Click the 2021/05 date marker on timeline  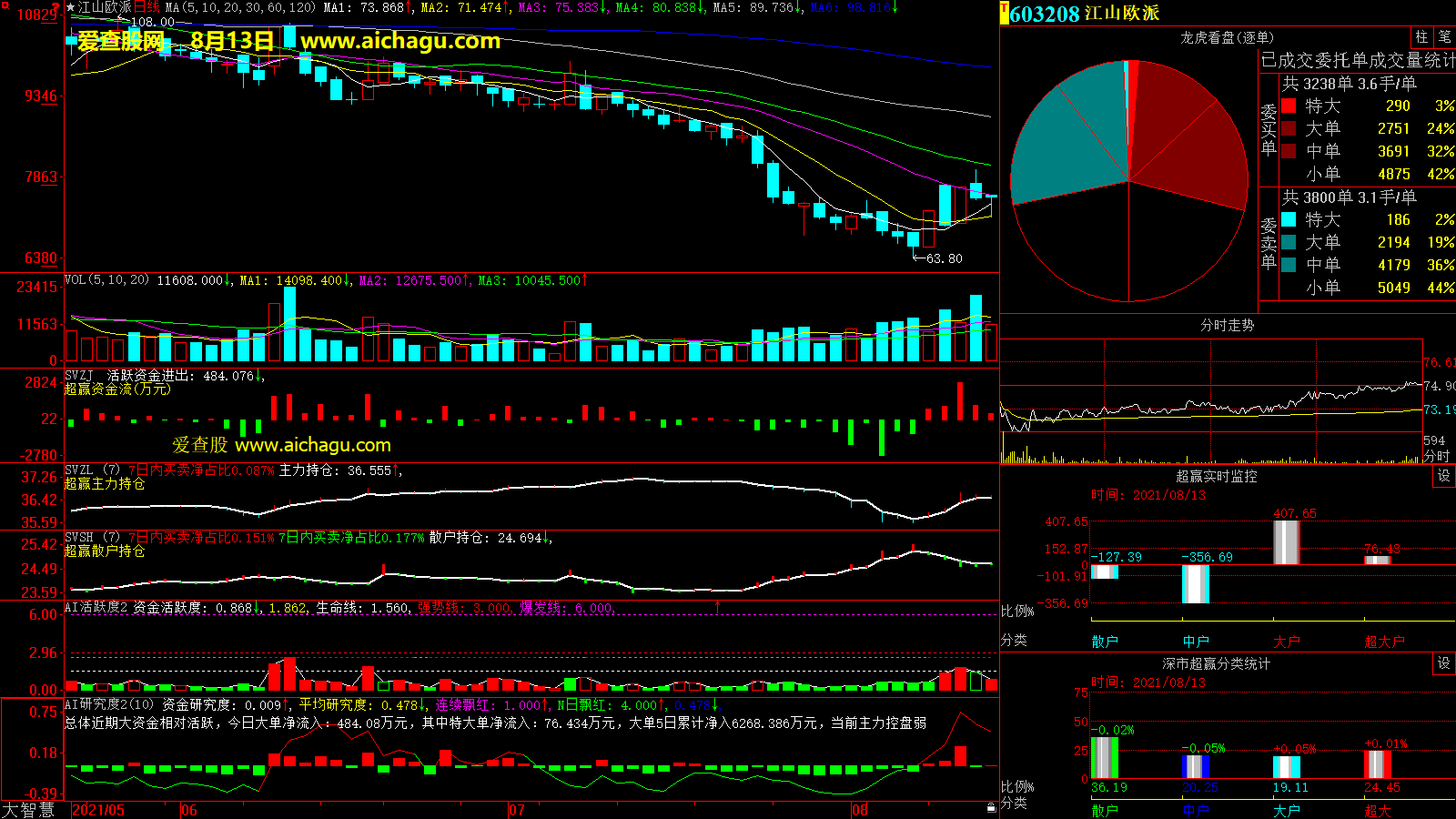click(x=97, y=810)
